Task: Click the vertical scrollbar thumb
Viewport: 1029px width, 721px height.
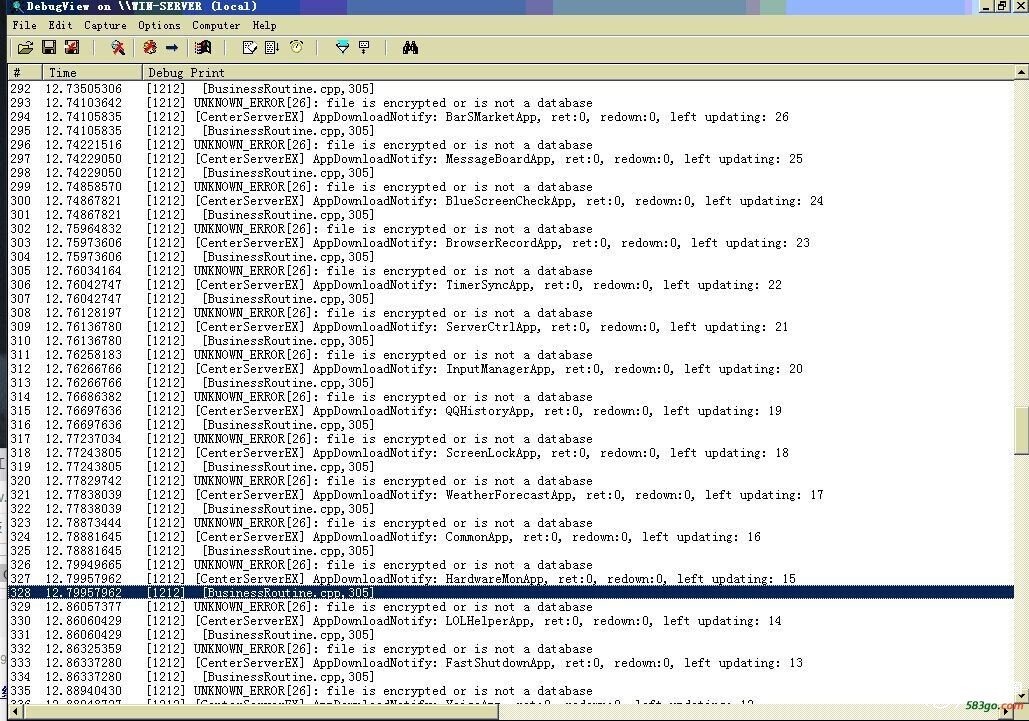Action: (x=1021, y=430)
